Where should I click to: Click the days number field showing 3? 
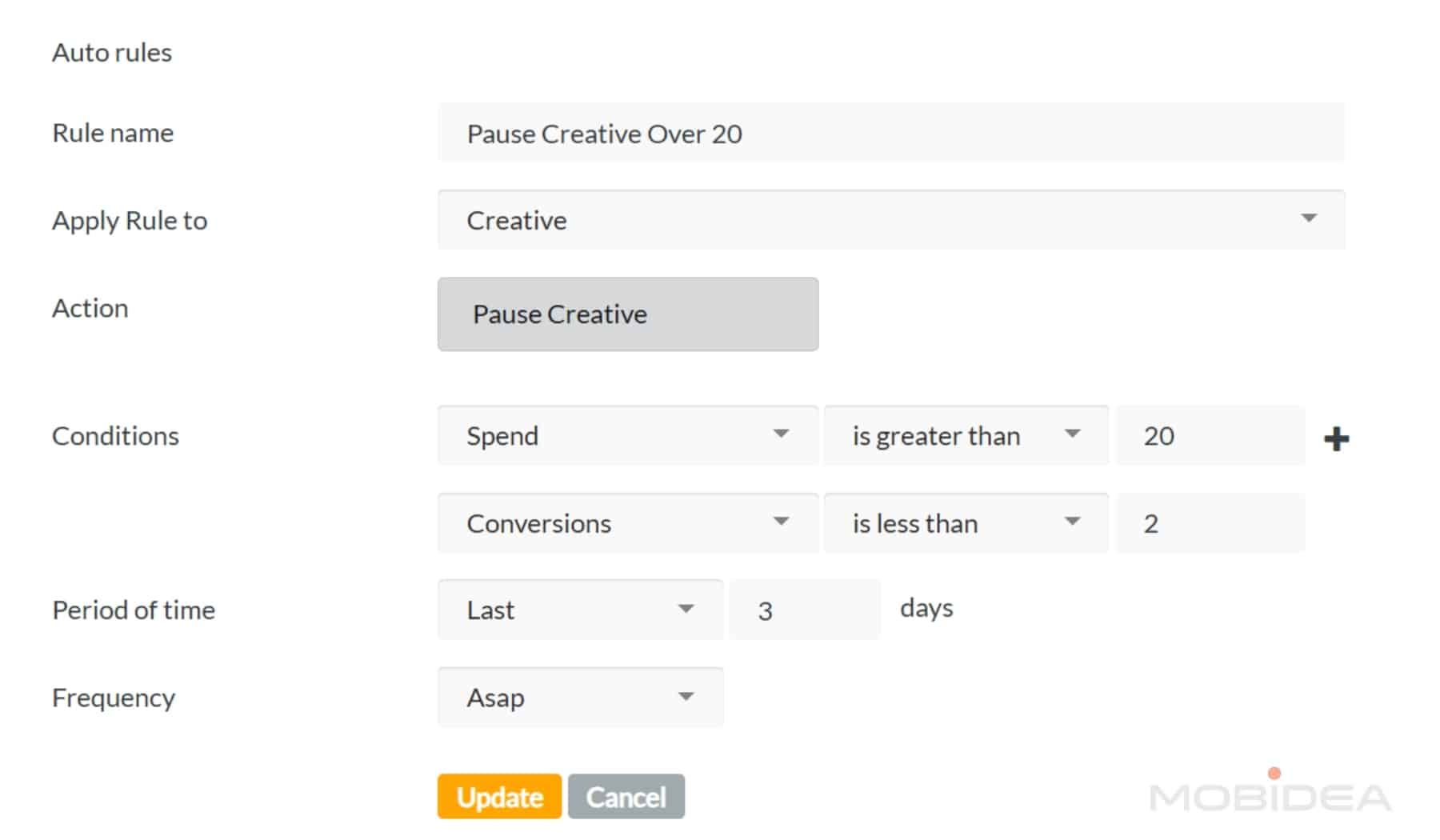pyautogui.click(x=802, y=609)
